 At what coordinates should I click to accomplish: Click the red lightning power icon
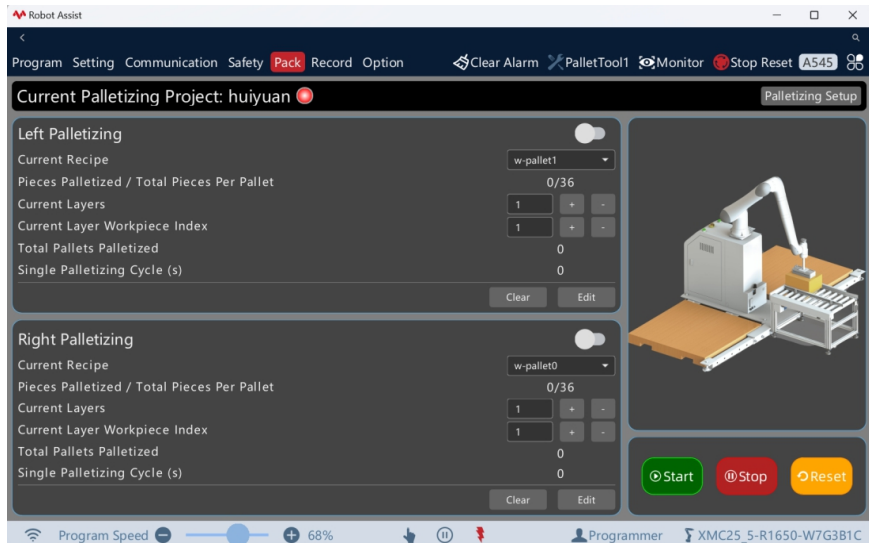coord(480,535)
